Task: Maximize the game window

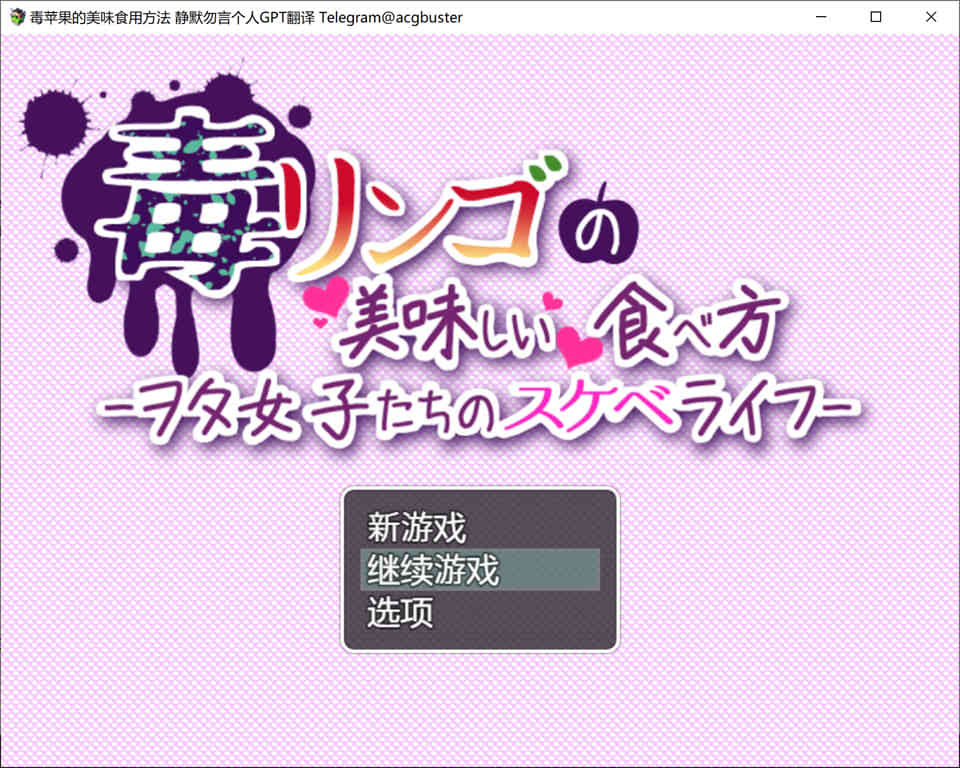Action: pos(876,17)
